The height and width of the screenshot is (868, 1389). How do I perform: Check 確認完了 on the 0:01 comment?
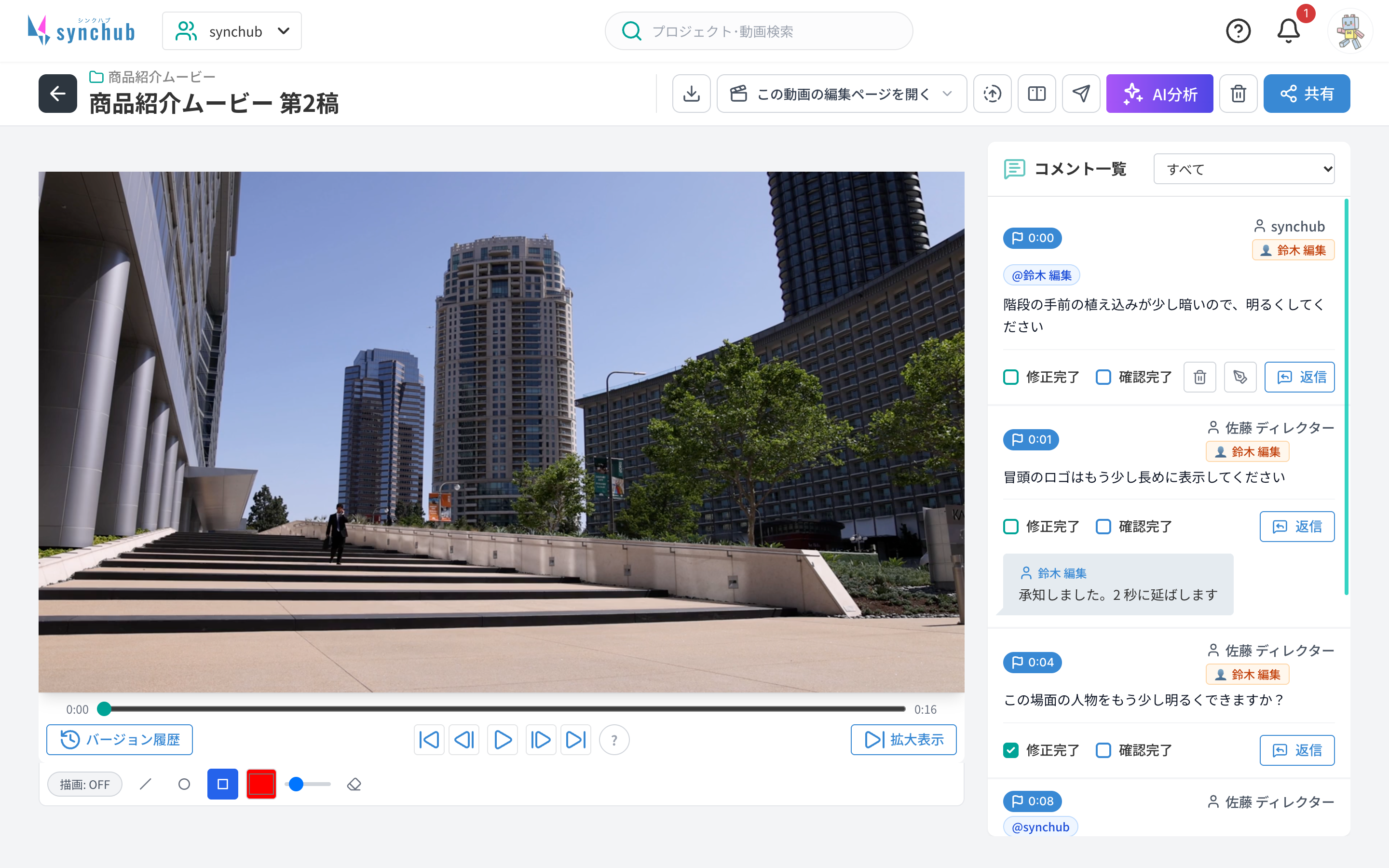coord(1103,527)
